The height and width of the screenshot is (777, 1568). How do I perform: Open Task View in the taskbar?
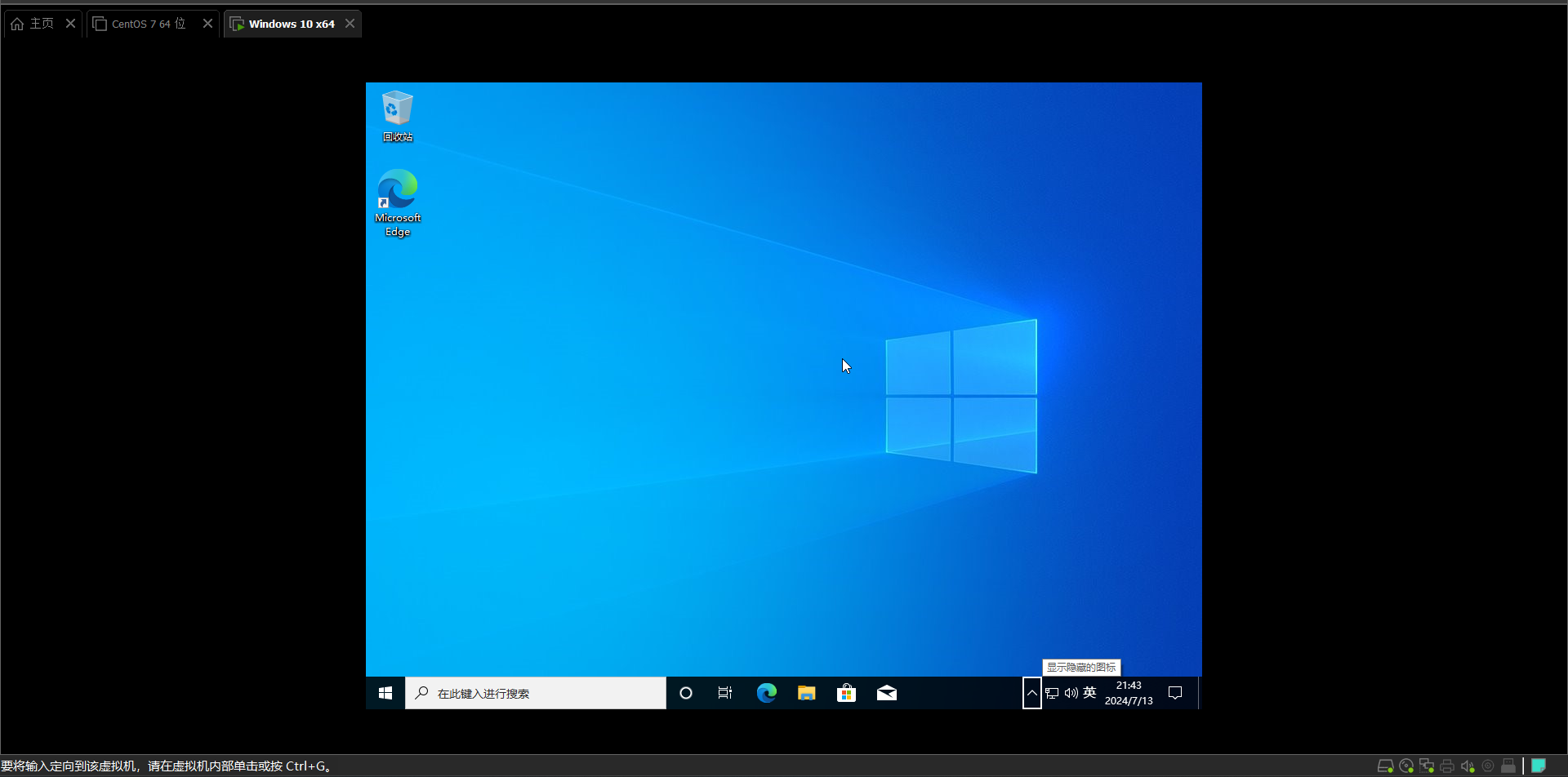[x=725, y=693]
